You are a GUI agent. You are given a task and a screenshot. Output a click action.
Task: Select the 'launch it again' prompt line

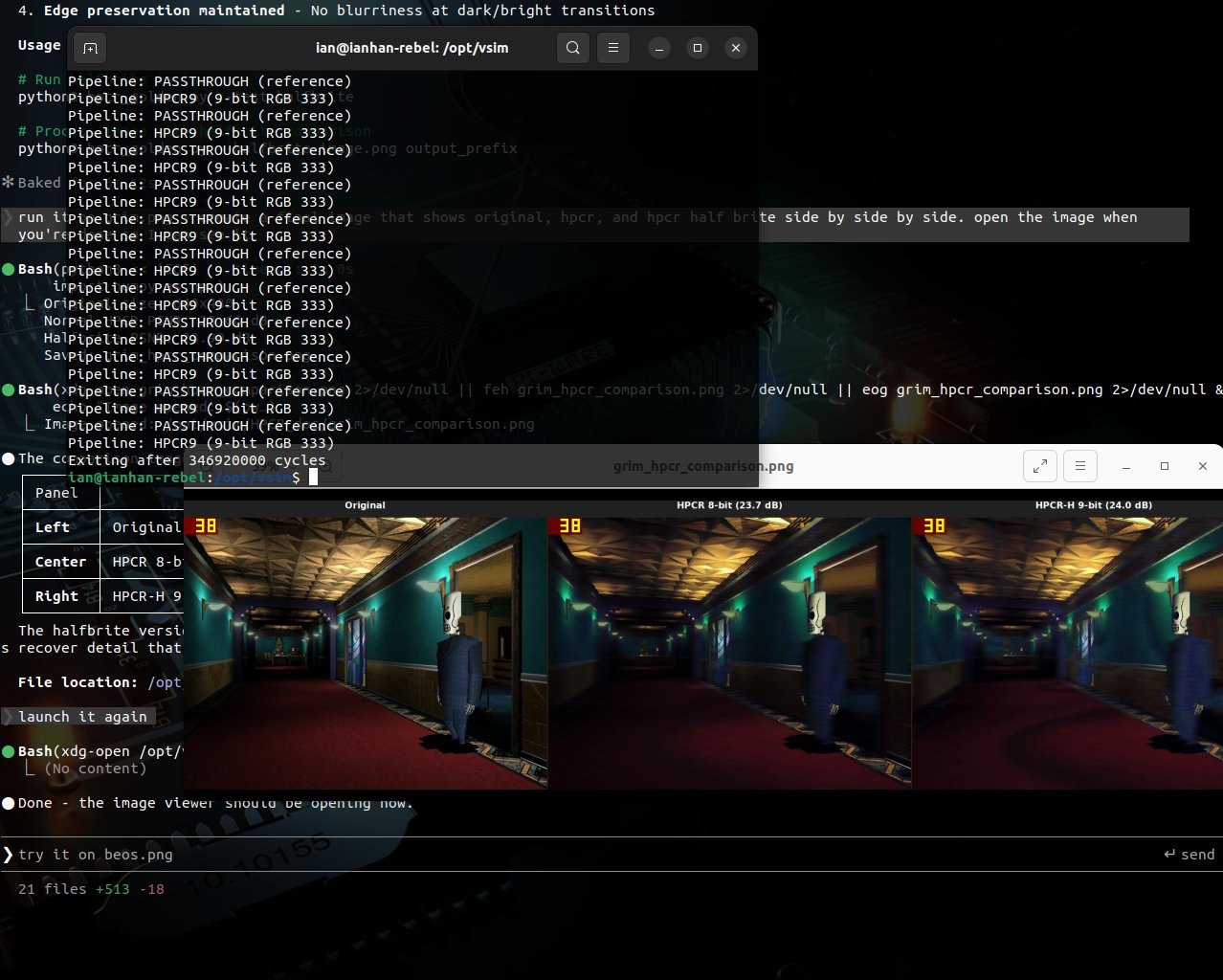tap(82, 717)
